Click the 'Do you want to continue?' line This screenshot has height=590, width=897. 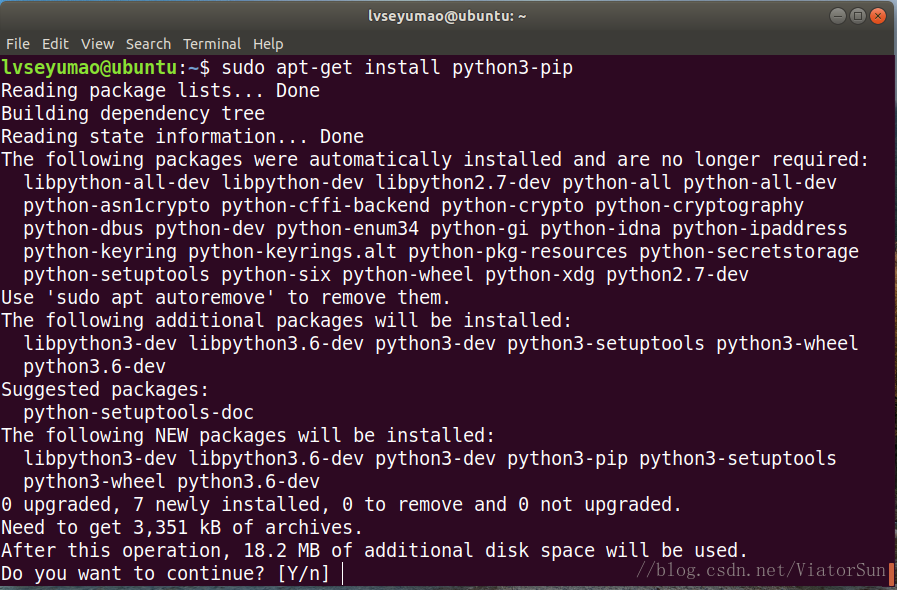(165, 573)
